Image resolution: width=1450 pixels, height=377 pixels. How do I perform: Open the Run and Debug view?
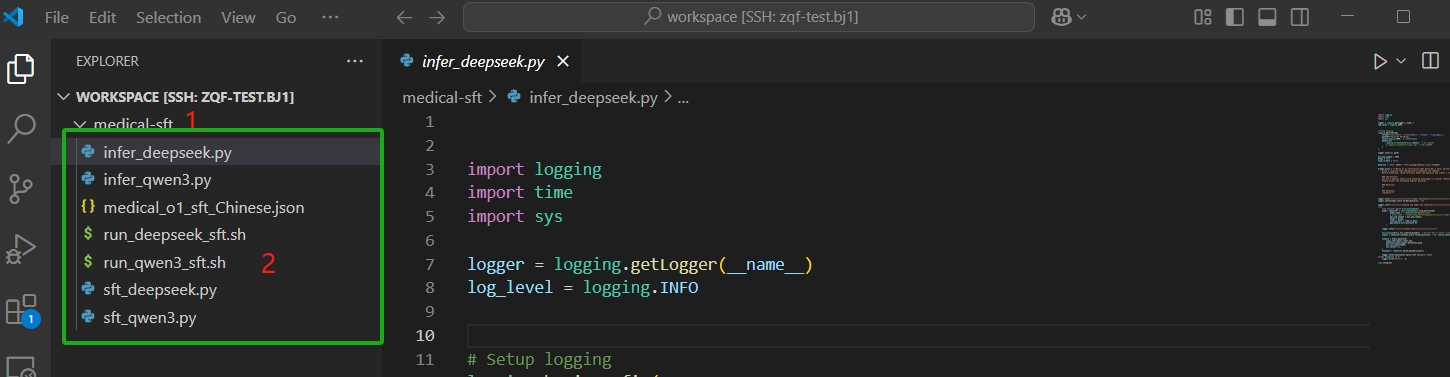pyautogui.click(x=22, y=248)
